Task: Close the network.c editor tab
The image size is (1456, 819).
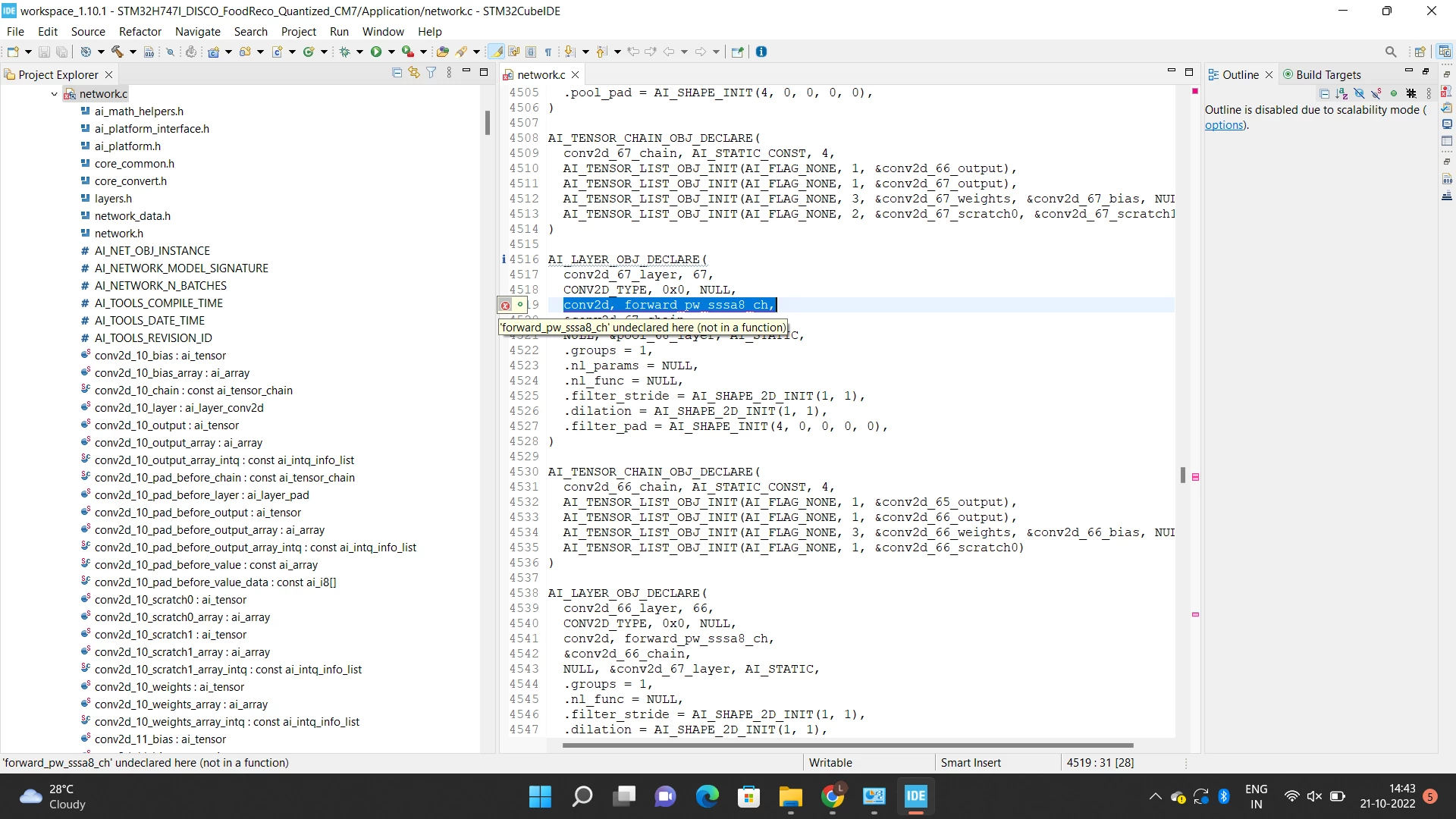Action: point(576,74)
